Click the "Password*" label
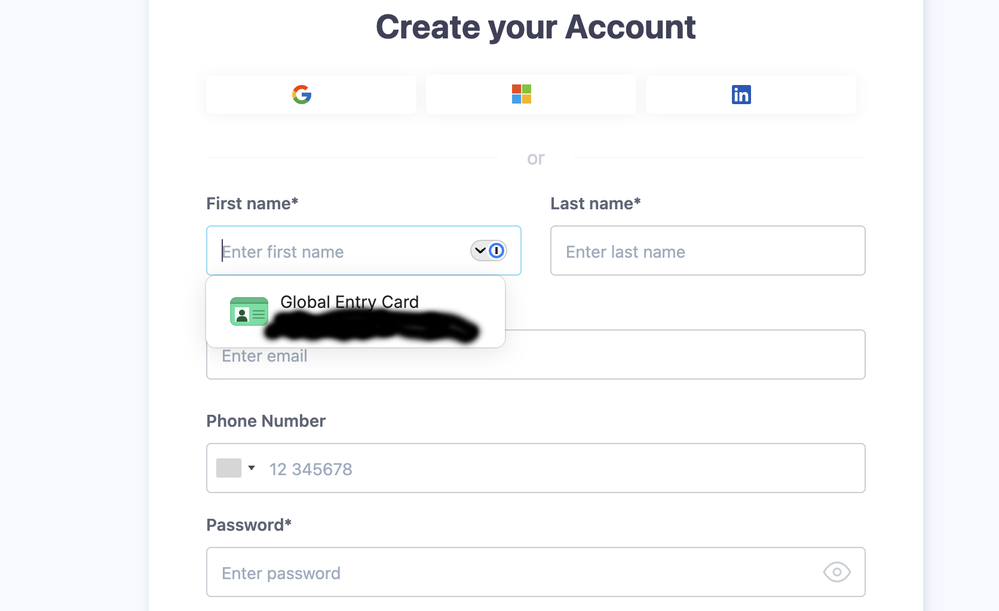The width and height of the screenshot is (999, 611). (x=249, y=525)
